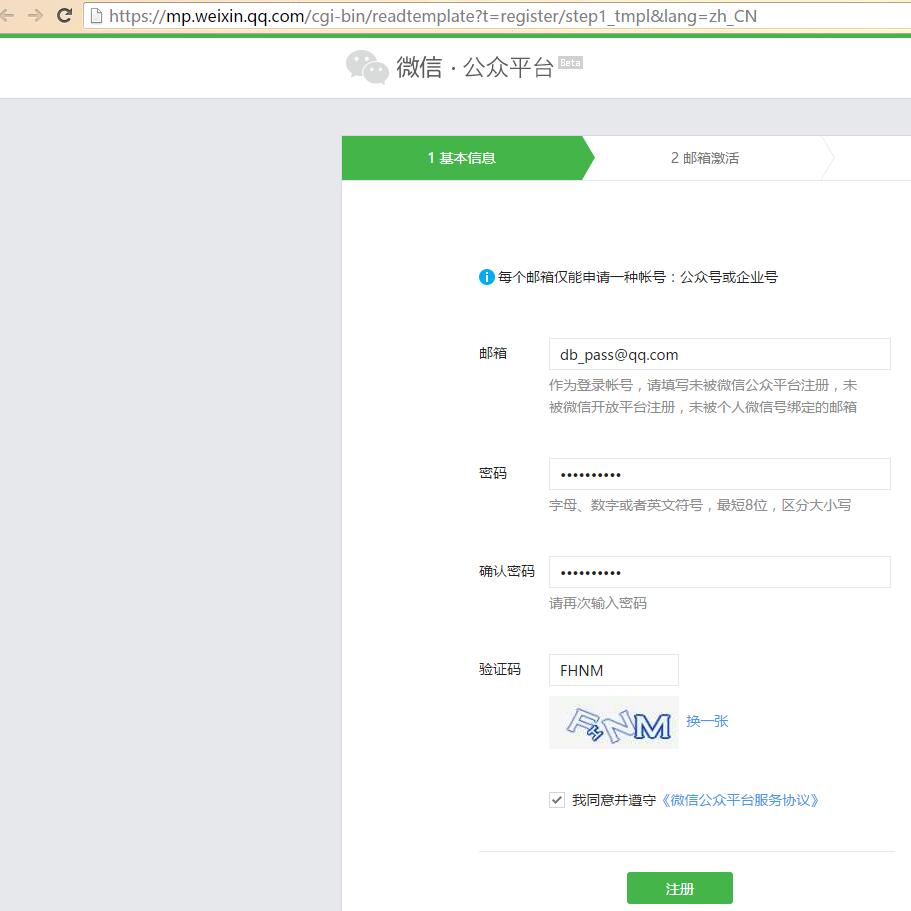Click the 请再次输入密码 hint text

[x=598, y=603]
